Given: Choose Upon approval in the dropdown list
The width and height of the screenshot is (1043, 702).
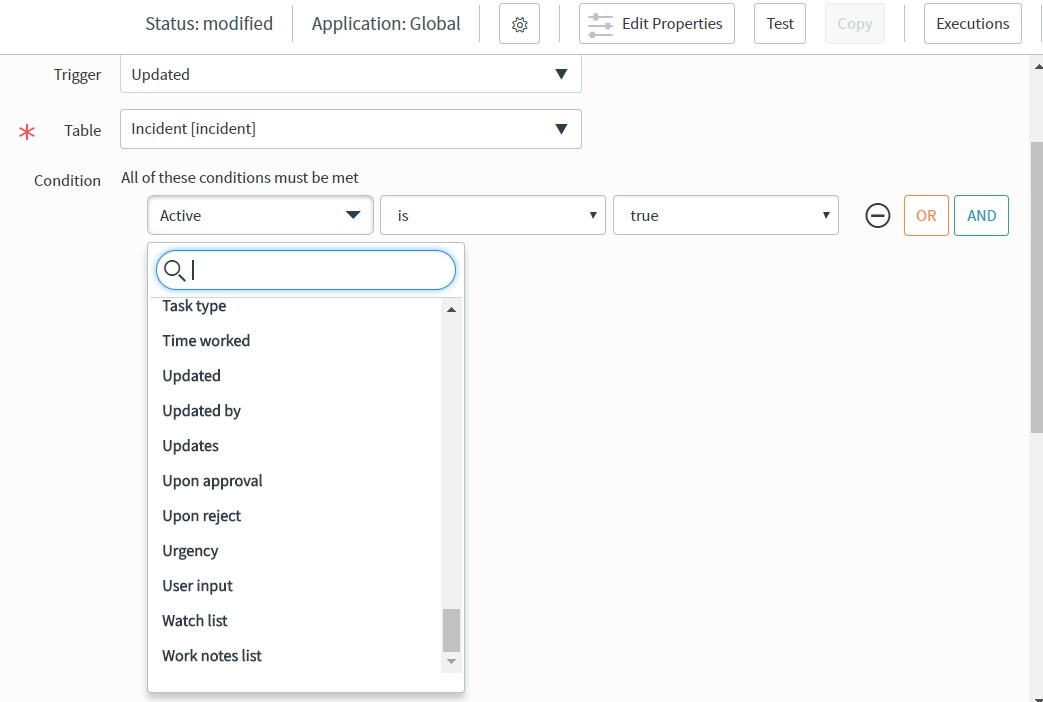Looking at the screenshot, I should [x=212, y=480].
